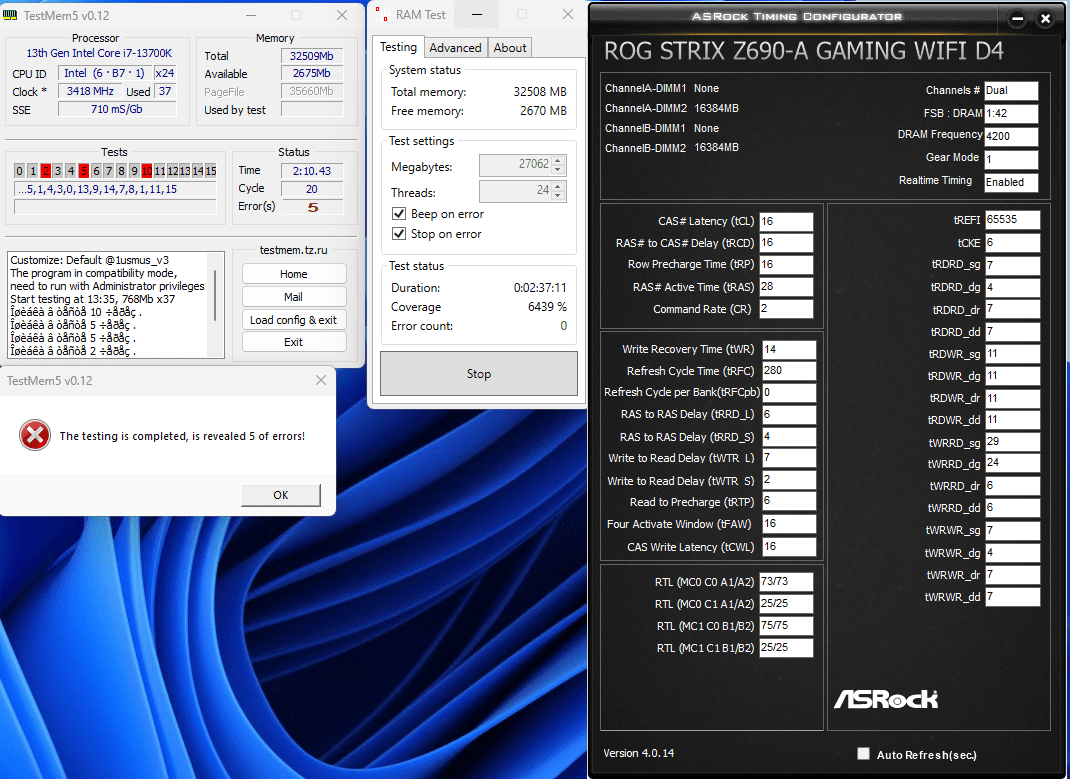Click the Available memory value 2675Mb
This screenshot has width=1070, height=779.
312,73
